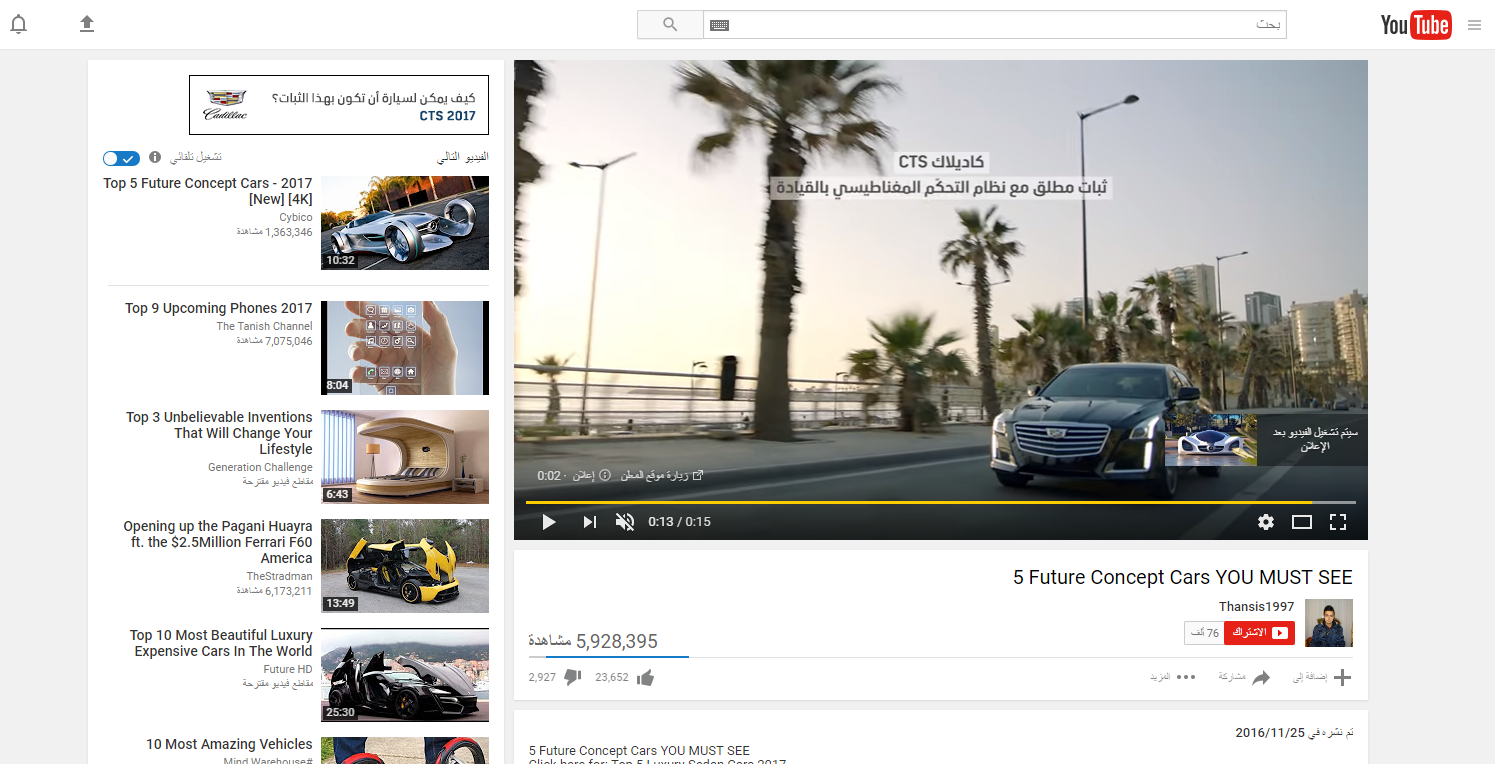
Task: Open Top 3 Unbelievable Inventions thumbnail
Action: tap(405, 457)
